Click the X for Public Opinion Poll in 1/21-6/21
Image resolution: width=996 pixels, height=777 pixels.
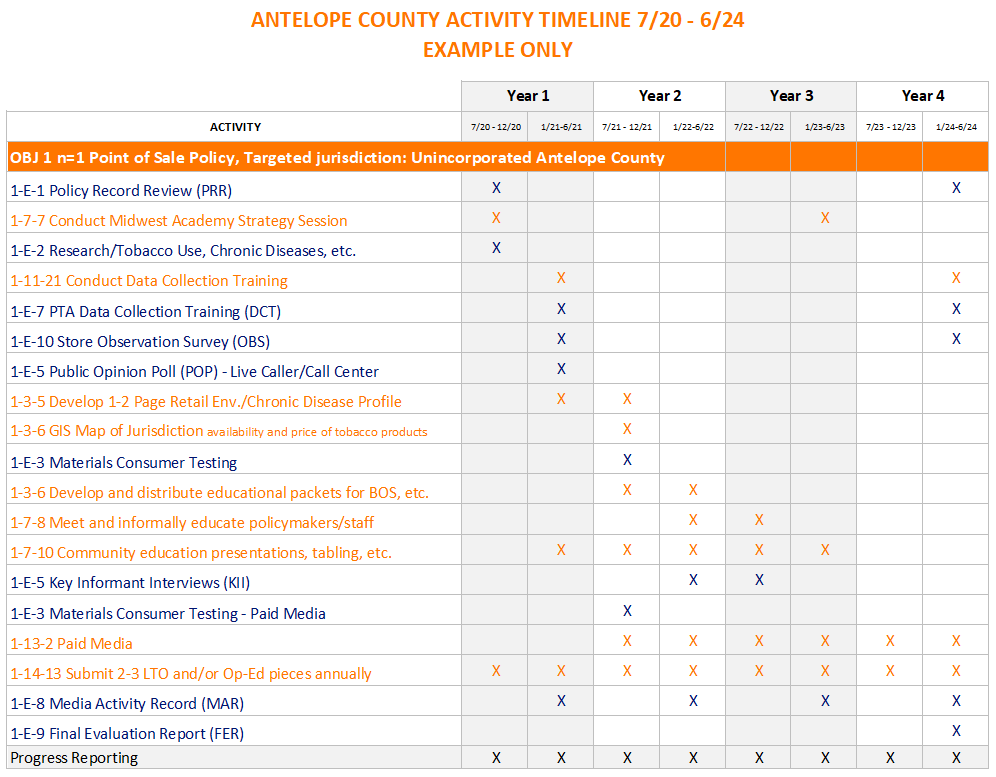561,368
